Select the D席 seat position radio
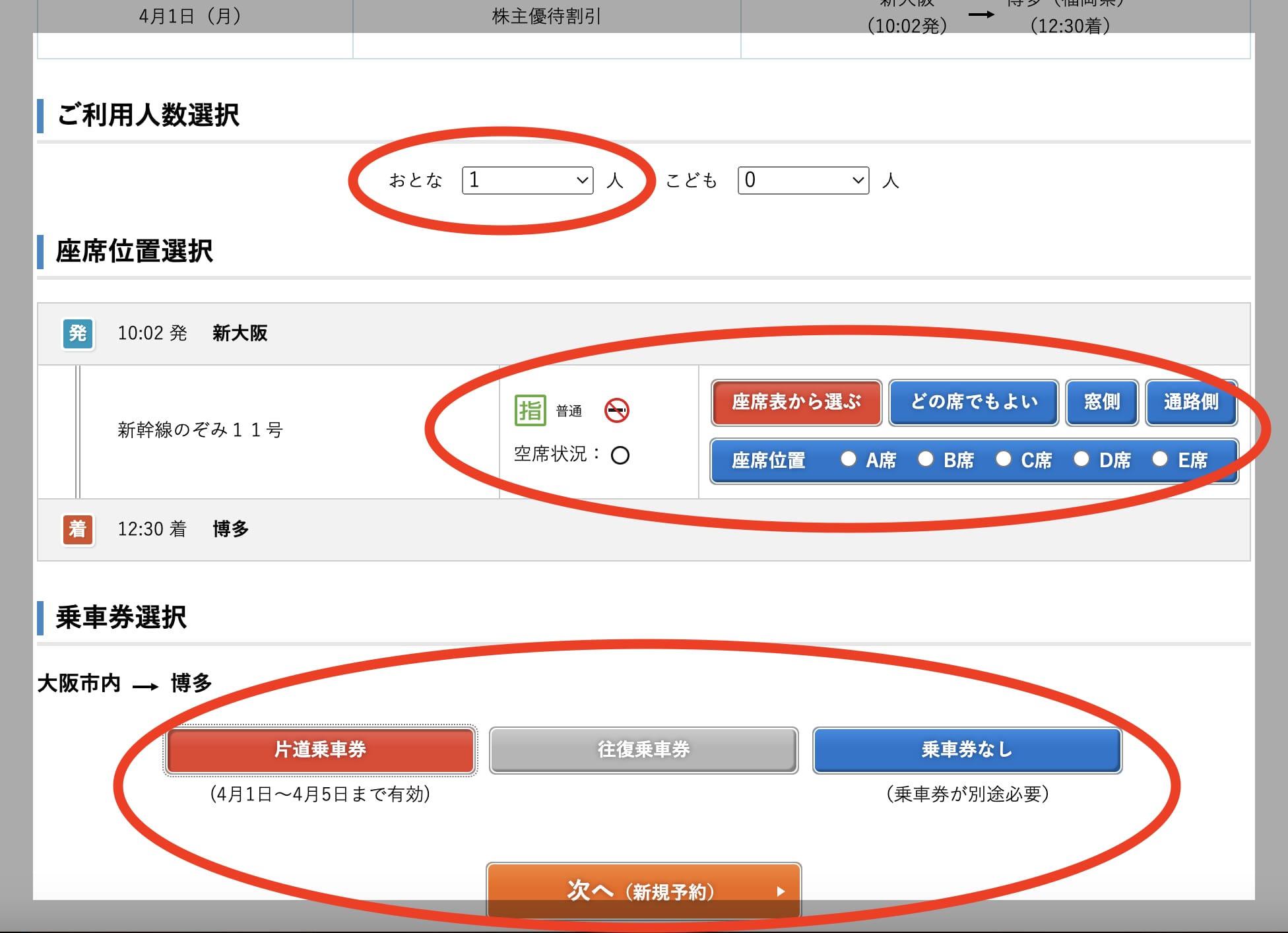The width and height of the screenshot is (1288, 933). (1081, 460)
